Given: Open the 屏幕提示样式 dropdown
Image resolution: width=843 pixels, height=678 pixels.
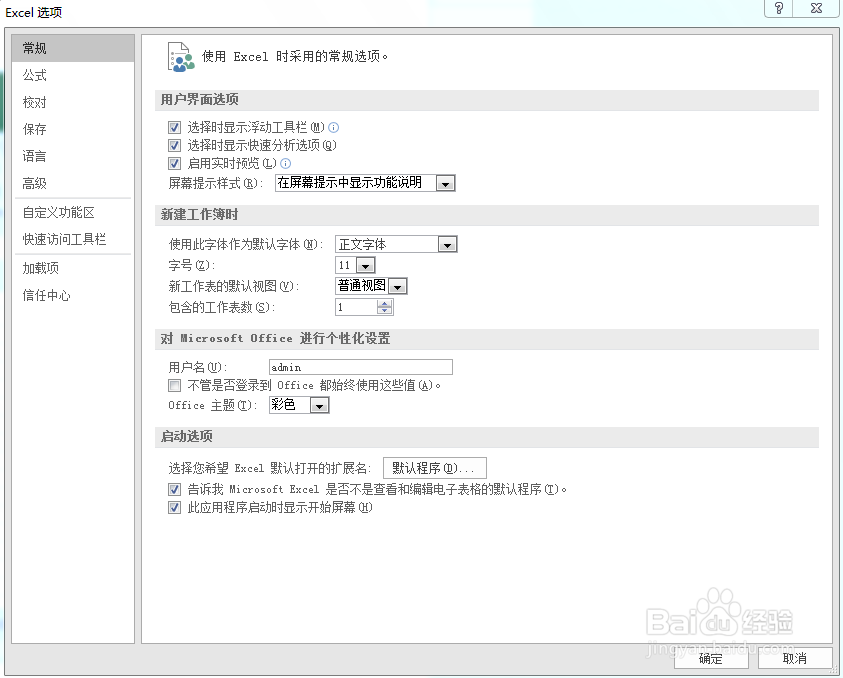Looking at the screenshot, I should 445,183.
